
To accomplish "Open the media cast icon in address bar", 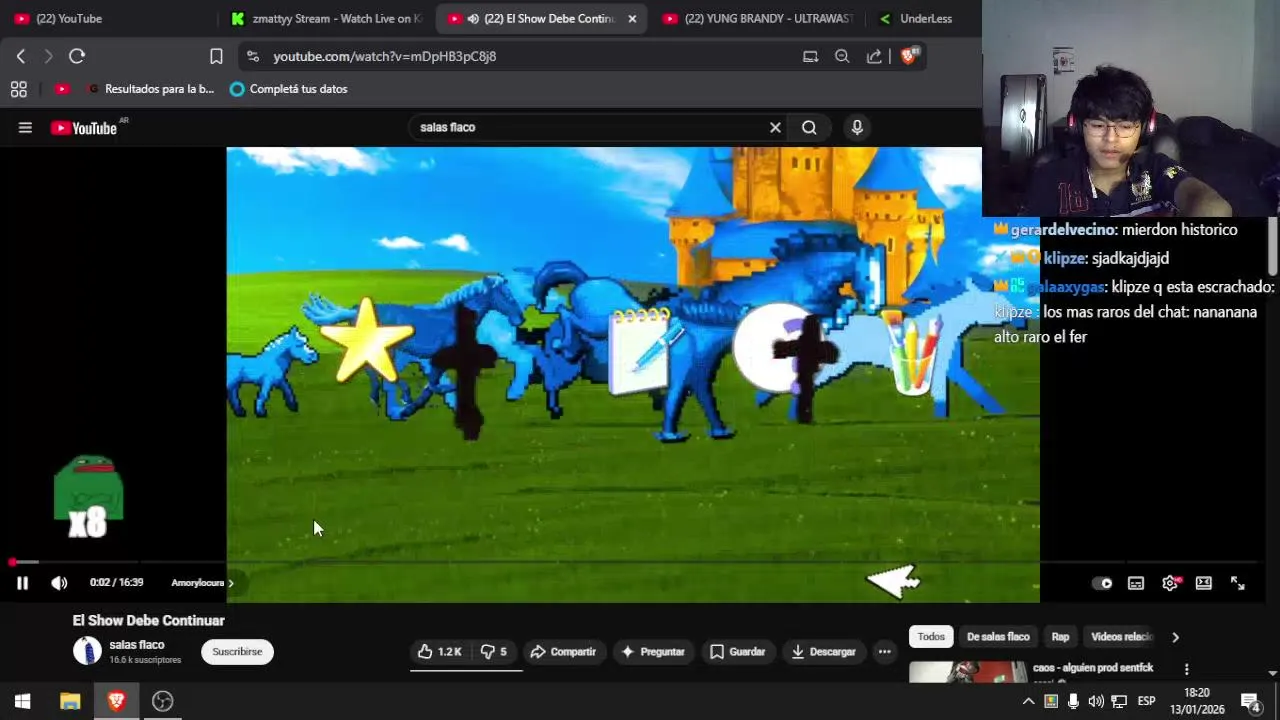I will pos(810,56).
